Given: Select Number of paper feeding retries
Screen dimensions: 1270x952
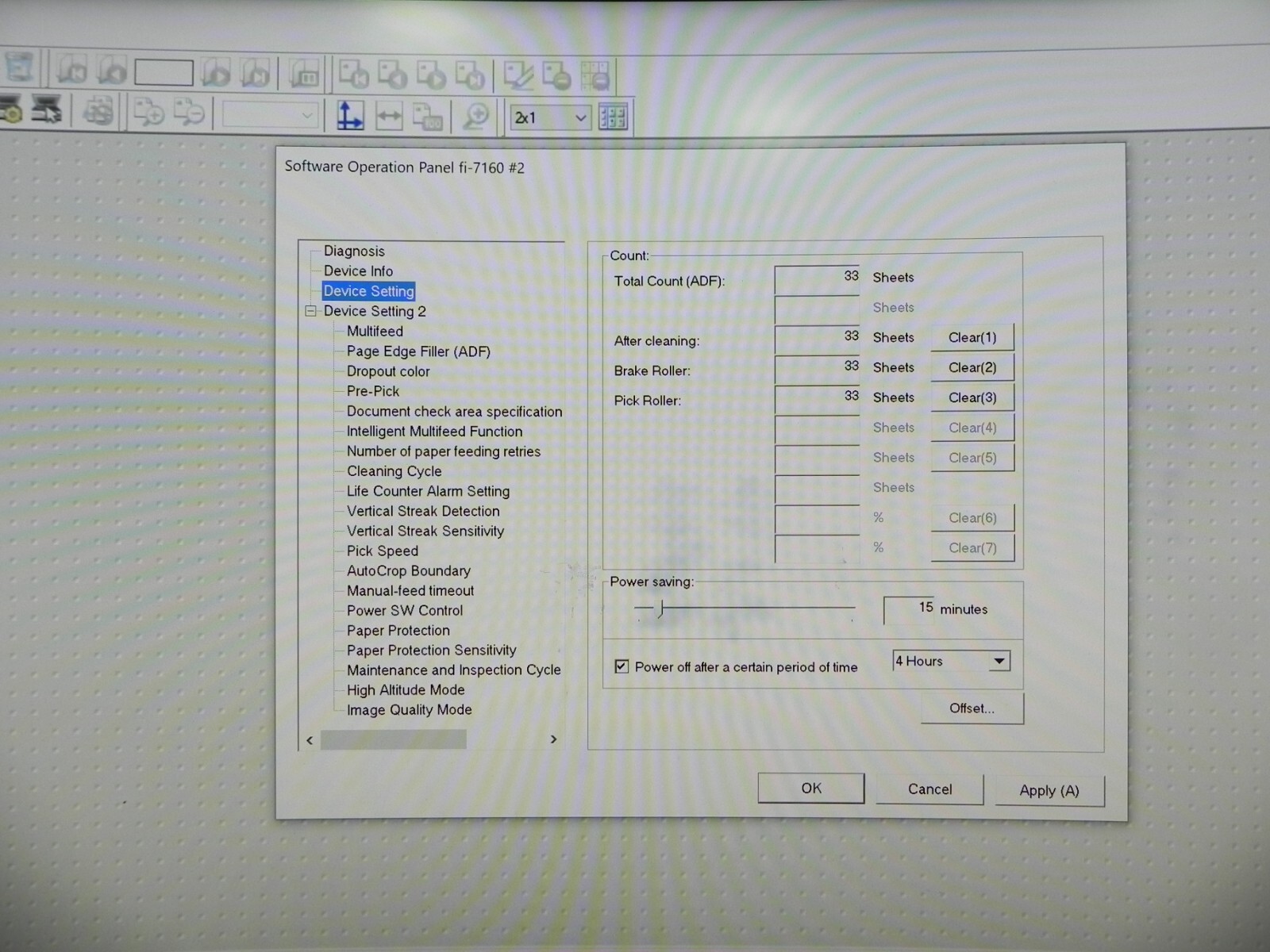Looking at the screenshot, I should pos(443,451).
